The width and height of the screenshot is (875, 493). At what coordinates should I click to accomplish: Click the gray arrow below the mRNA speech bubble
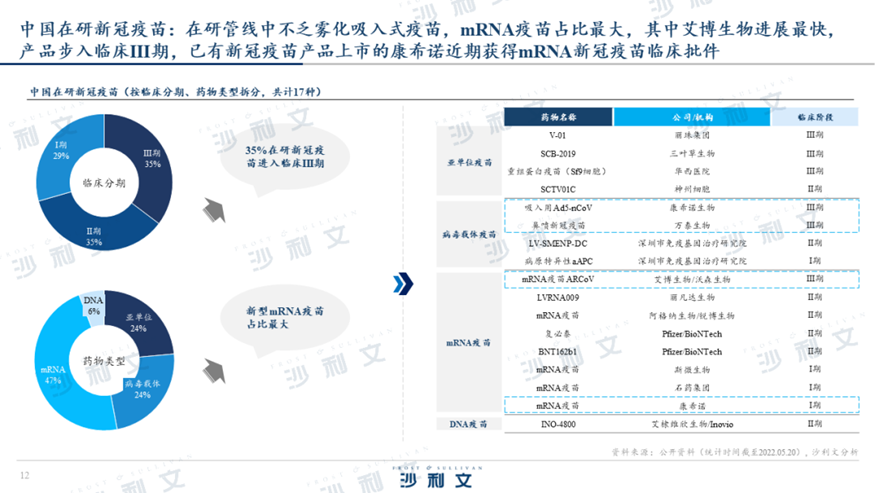[214, 371]
